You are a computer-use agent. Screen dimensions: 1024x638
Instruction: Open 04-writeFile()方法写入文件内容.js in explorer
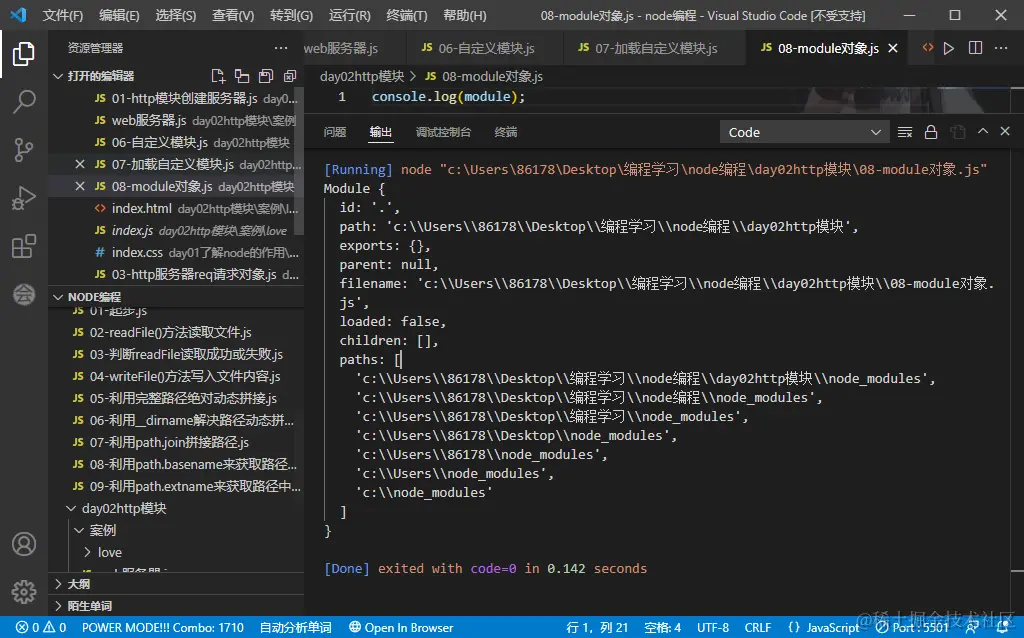point(184,377)
